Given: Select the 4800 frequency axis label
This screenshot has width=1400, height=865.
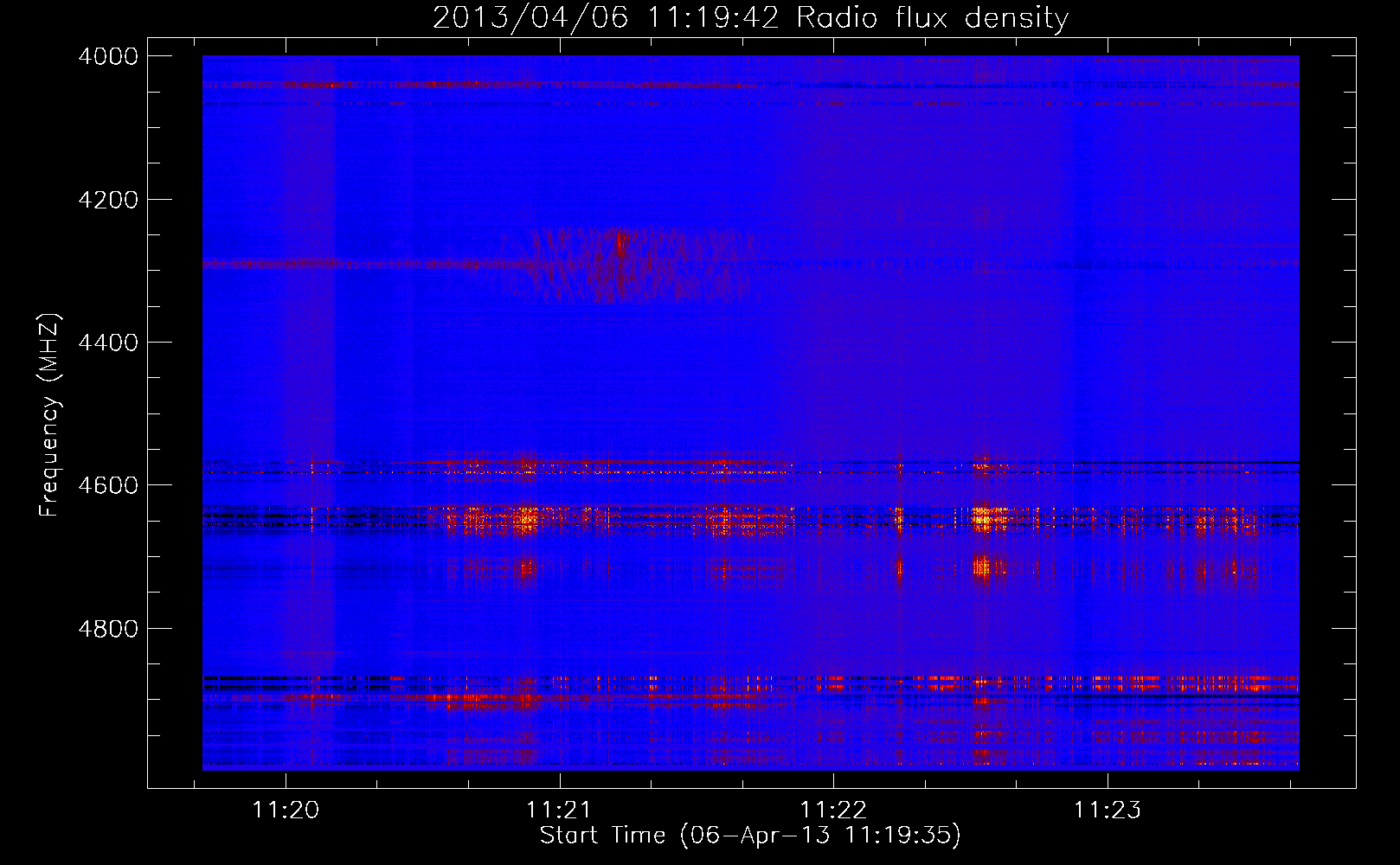Looking at the screenshot, I should point(108,629).
